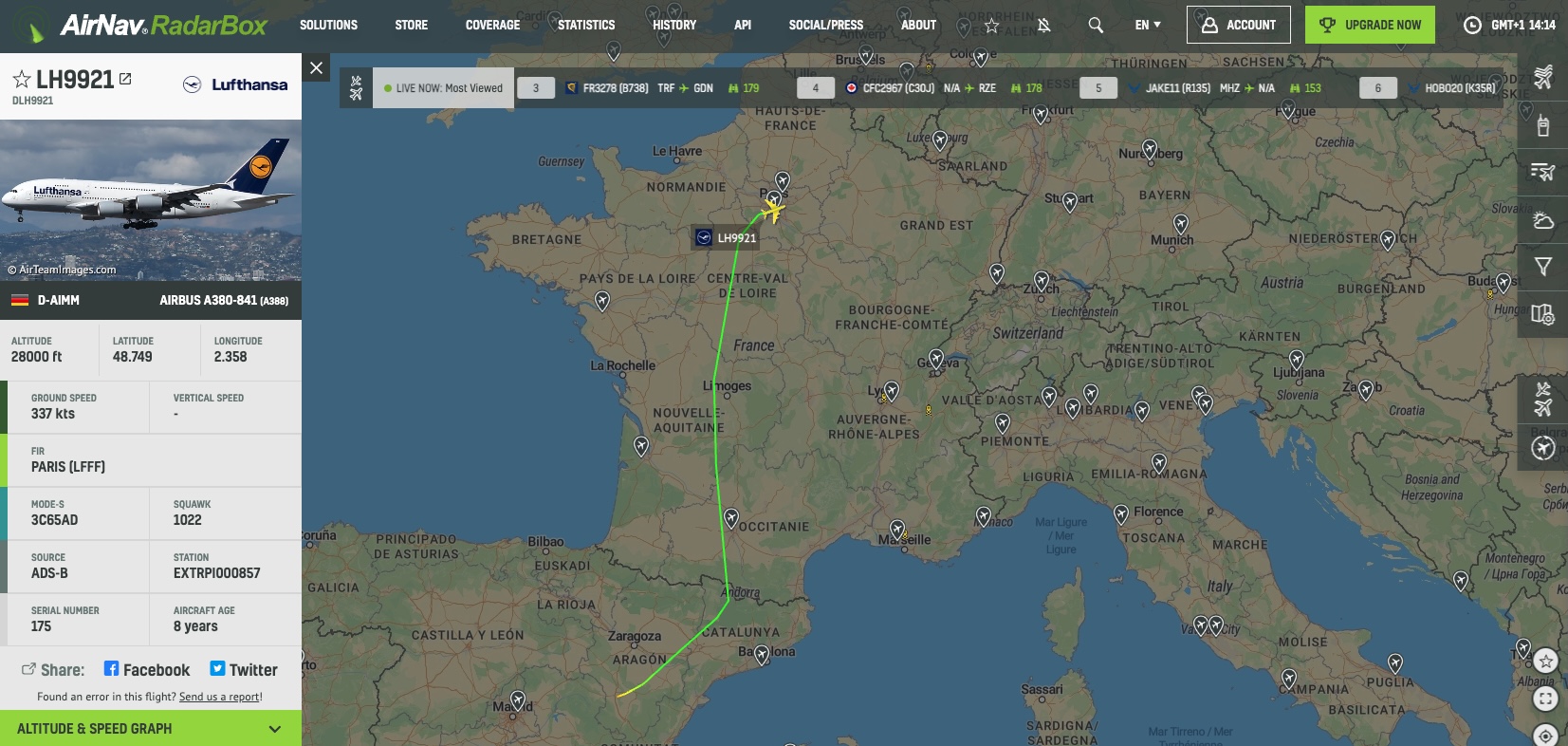Open the HISTORY menu

tap(674, 25)
